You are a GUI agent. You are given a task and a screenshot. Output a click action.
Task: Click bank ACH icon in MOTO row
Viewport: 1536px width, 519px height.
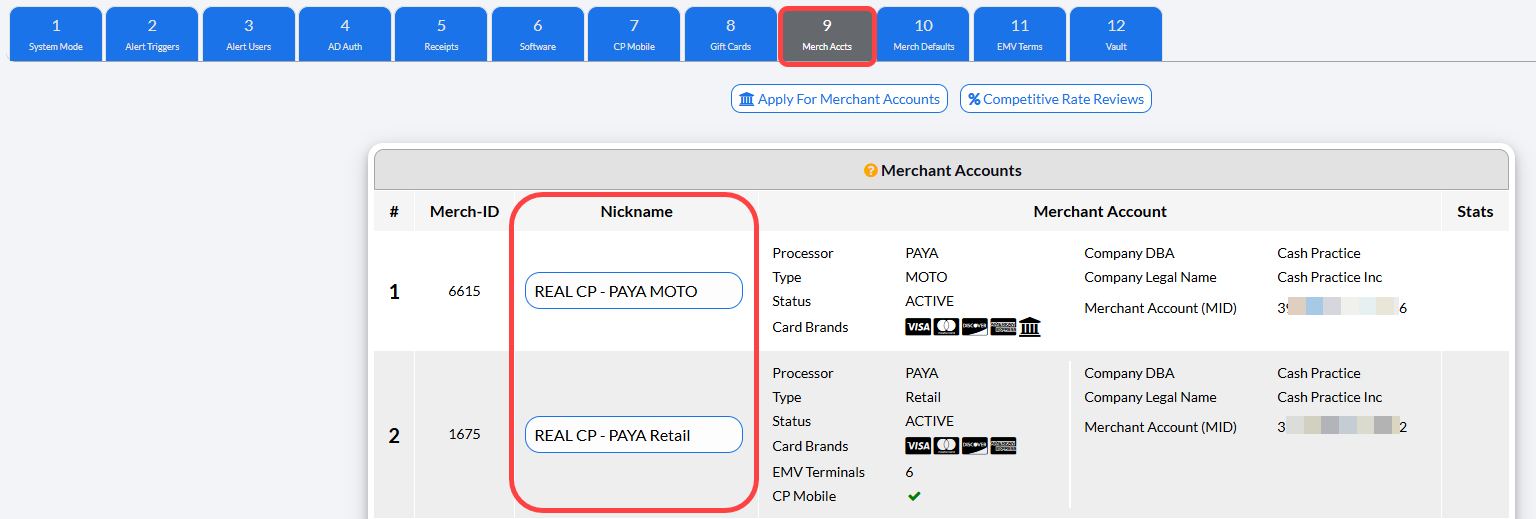[1030, 327]
